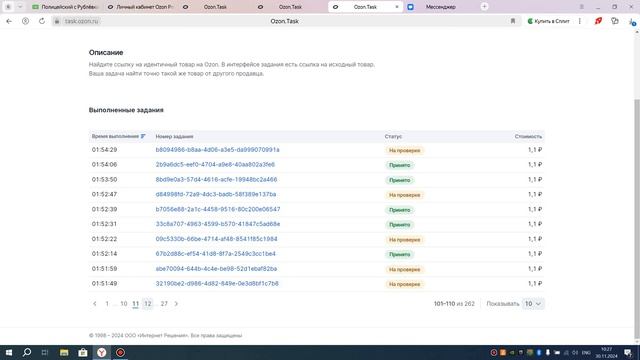Go to pagination page 1
640x360 pixels.
click(107, 304)
